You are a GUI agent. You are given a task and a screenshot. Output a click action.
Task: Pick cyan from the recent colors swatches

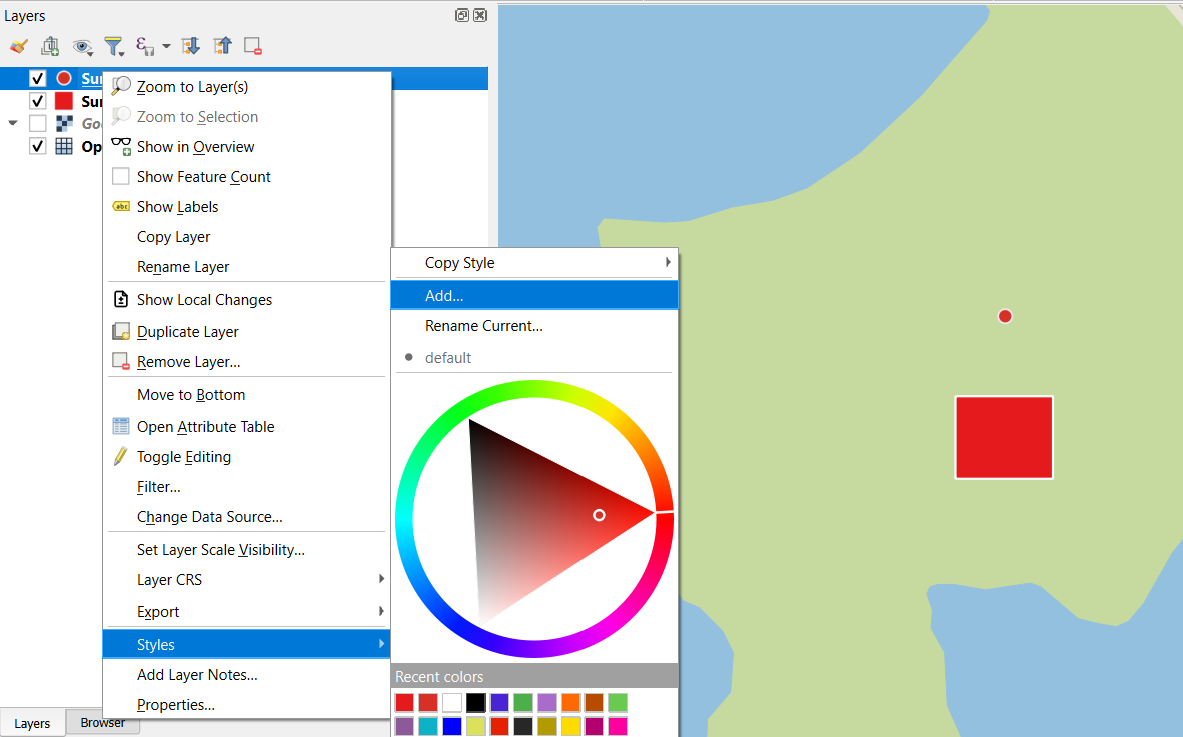point(427,725)
